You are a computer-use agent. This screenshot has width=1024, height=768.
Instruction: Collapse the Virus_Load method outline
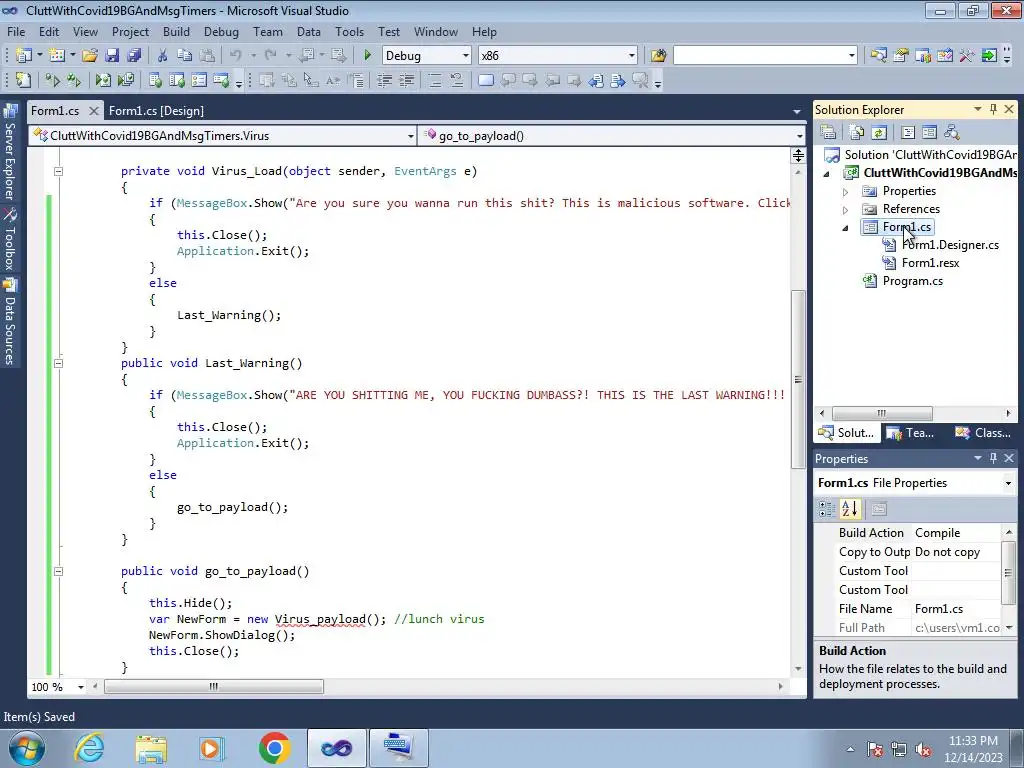click(58, 171)
